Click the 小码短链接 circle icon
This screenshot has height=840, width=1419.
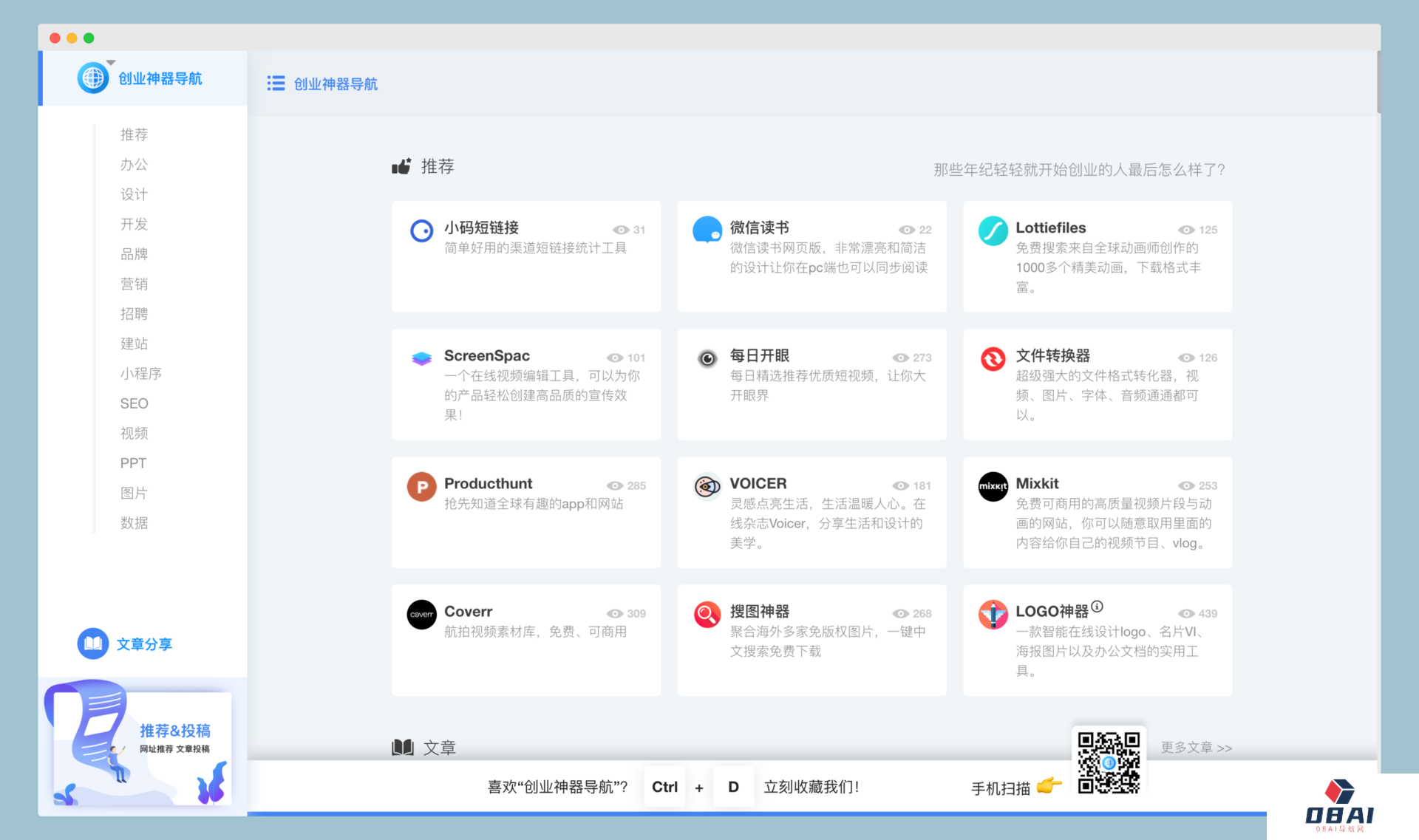tap(421, 231)
